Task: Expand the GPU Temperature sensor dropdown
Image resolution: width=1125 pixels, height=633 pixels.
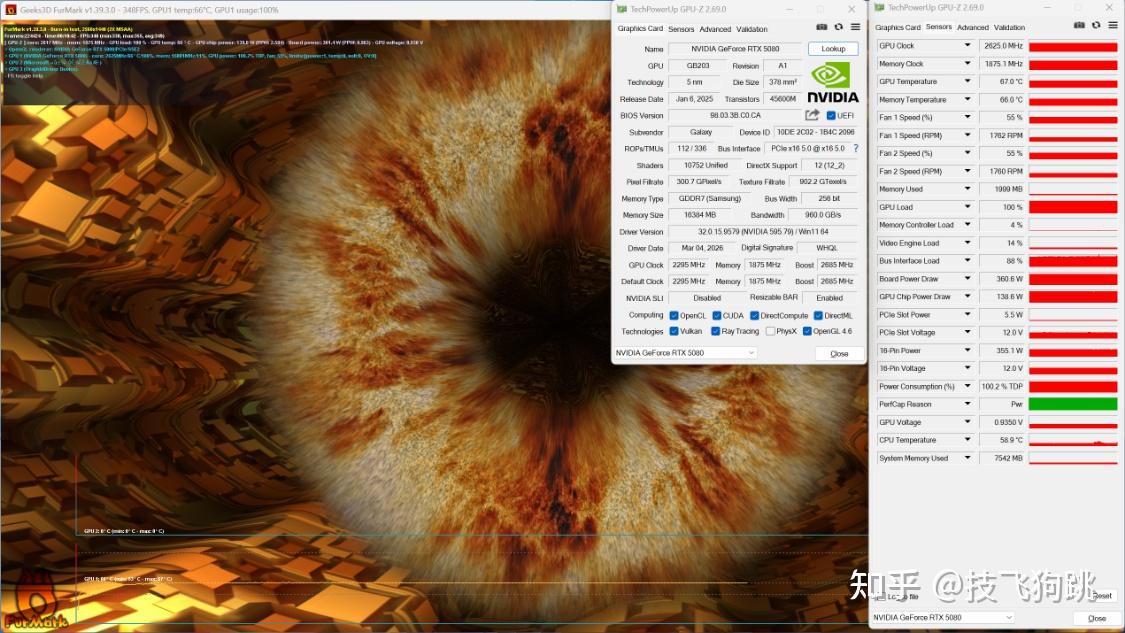Action: 967,81
